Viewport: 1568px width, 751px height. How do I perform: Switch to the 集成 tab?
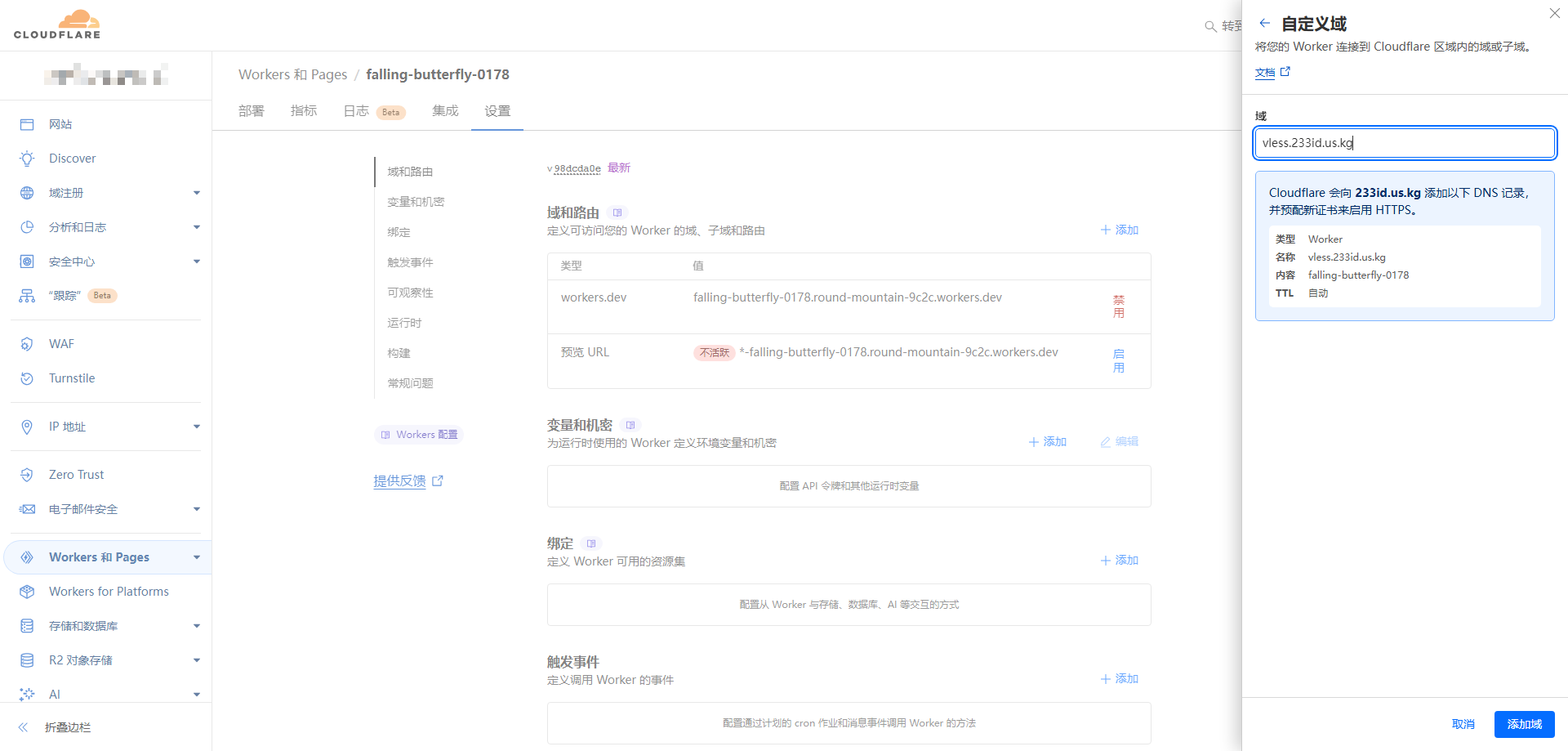click(445, 111)
